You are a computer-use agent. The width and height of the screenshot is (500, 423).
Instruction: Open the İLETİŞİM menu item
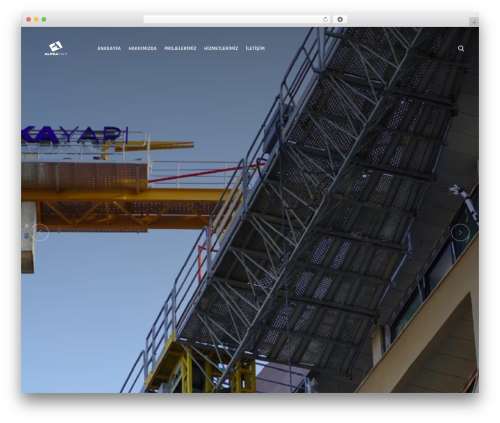click(255, 48)
